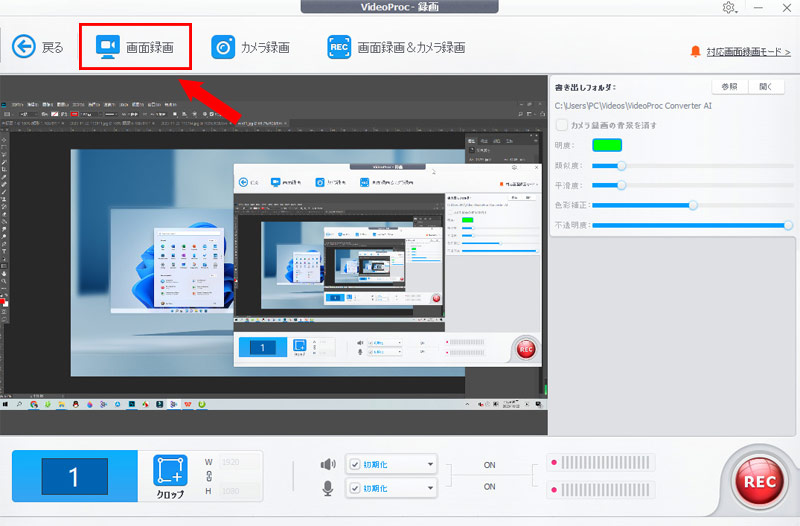The height and width of the screenshot is (526, 800).
Task: Click the 色彩補正 slider handle
Action: tap(693, 205)
